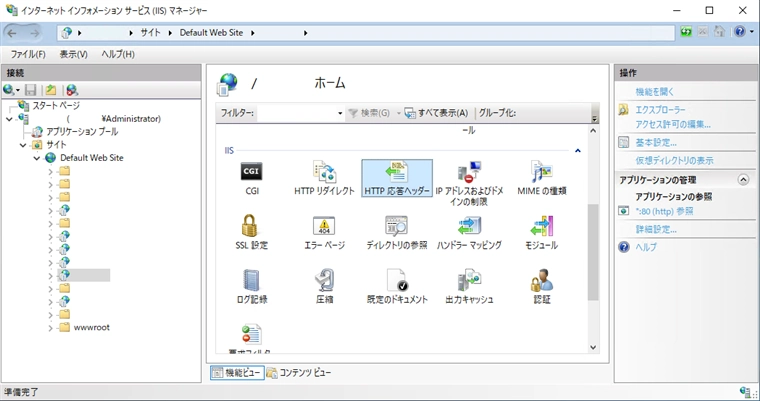Screen dimensions: 760x401
Task: Click the network icon in status bar corner
Action: [745, 392]
